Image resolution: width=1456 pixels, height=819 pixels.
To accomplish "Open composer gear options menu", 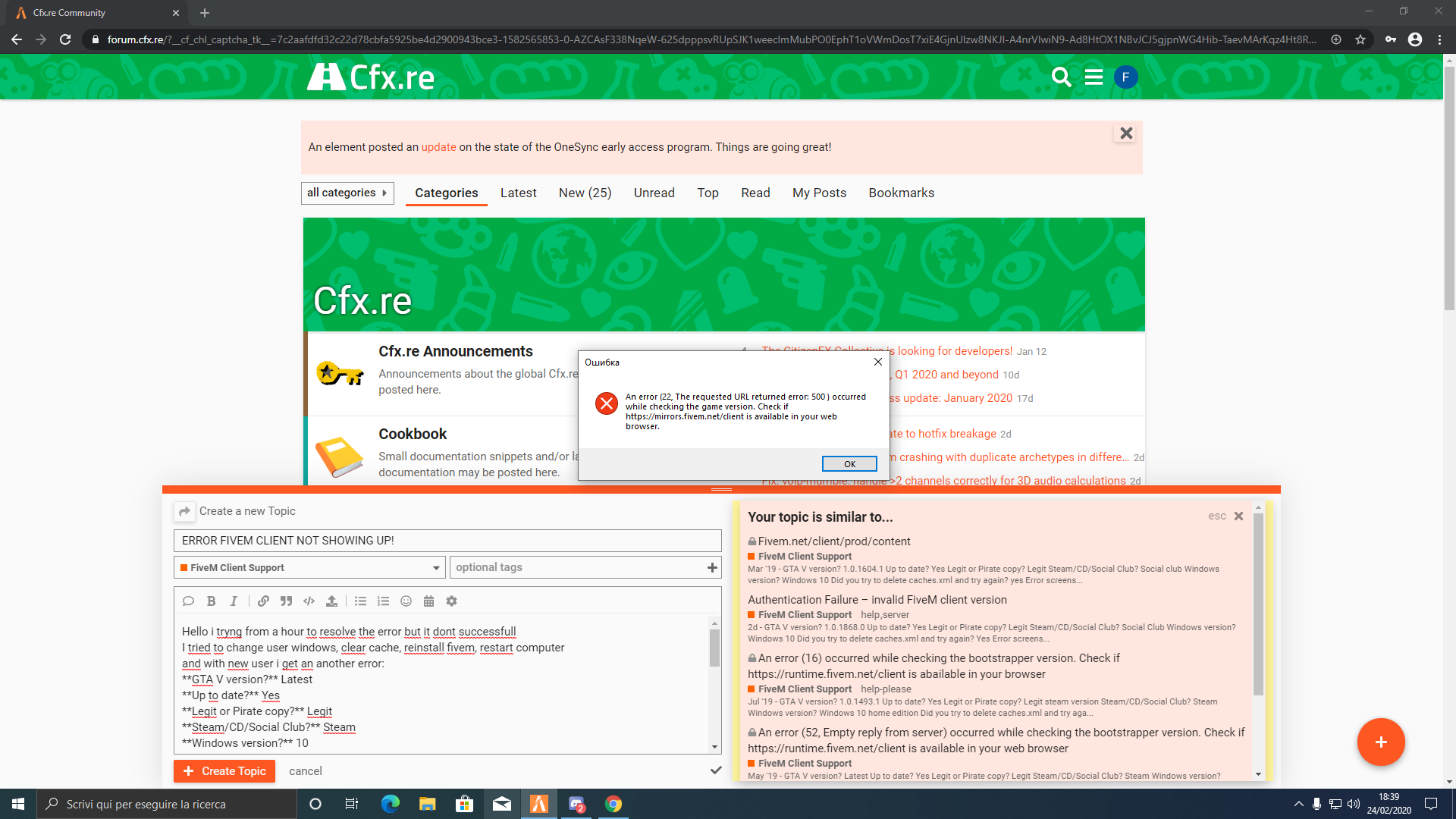I will 451,601.
